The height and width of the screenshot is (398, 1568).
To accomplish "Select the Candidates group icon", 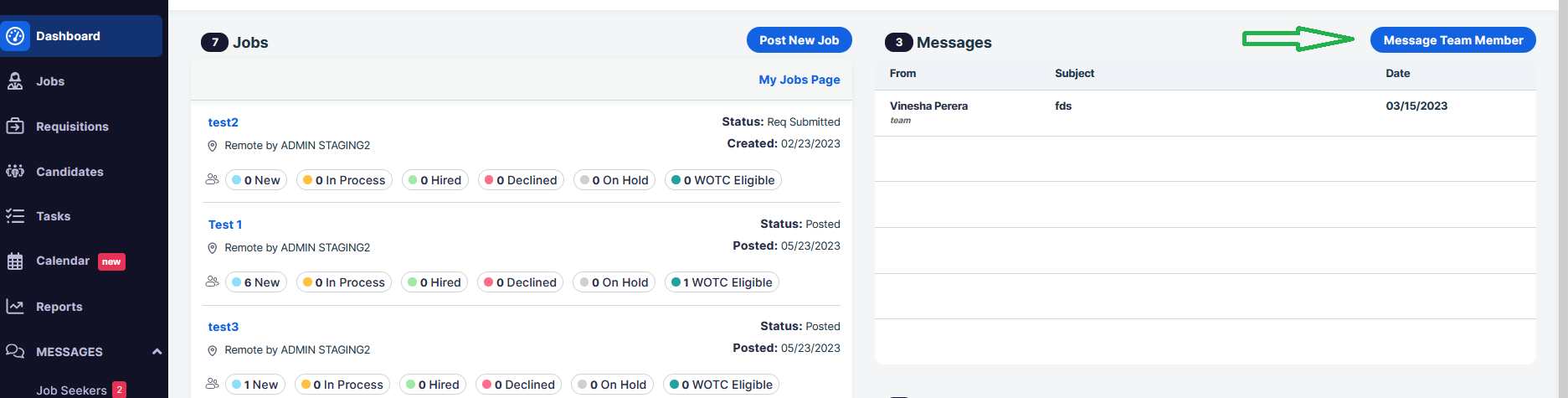I will pyautogui.click(x=15, y=172).
